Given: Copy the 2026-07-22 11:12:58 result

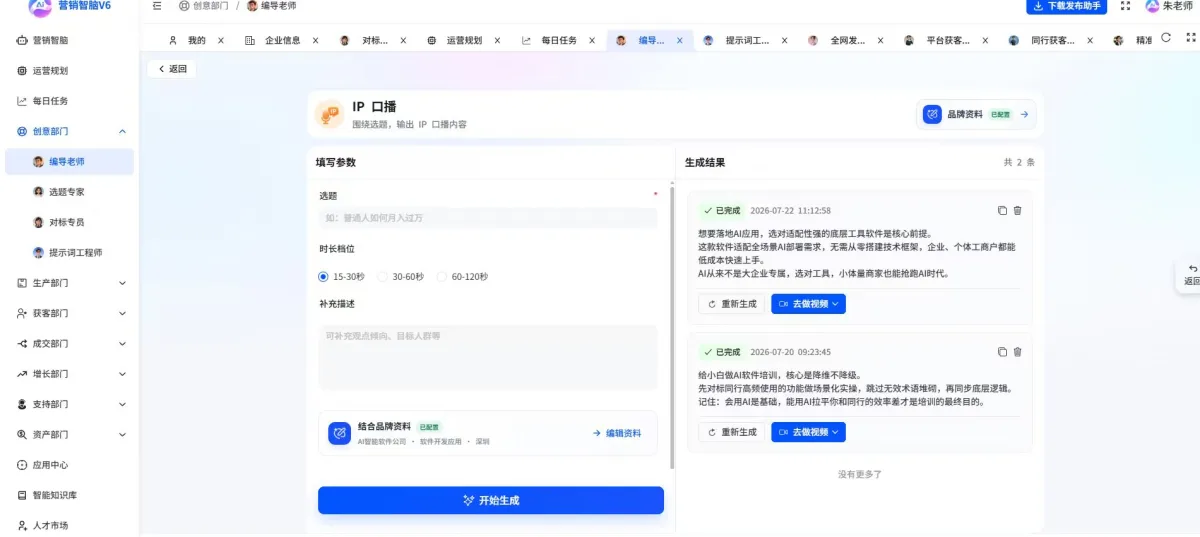Looking at the screenshot, I should tap(1002, 210).
